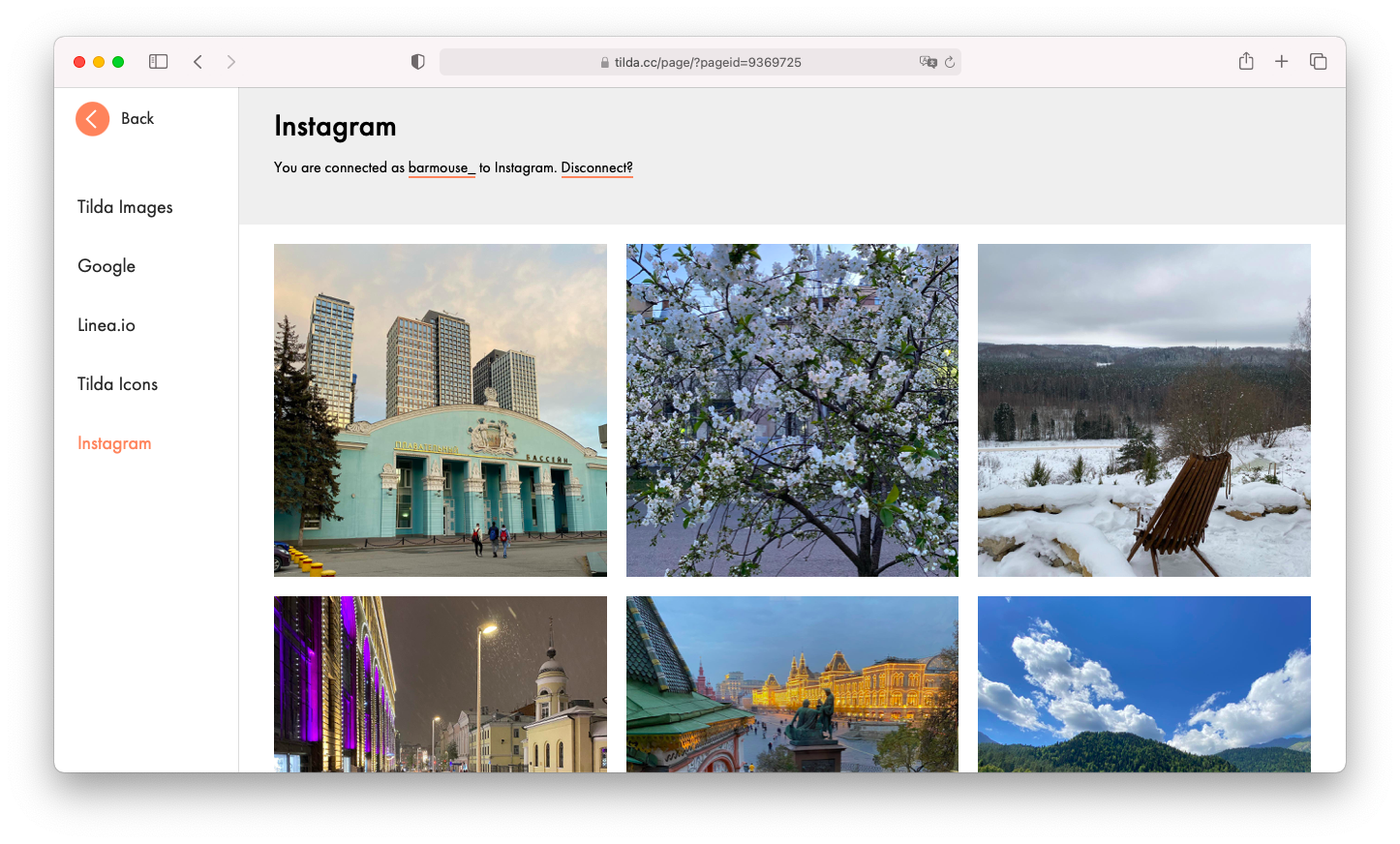
Task: Open the barmouse_ profile link
Action: pos(441,167)
